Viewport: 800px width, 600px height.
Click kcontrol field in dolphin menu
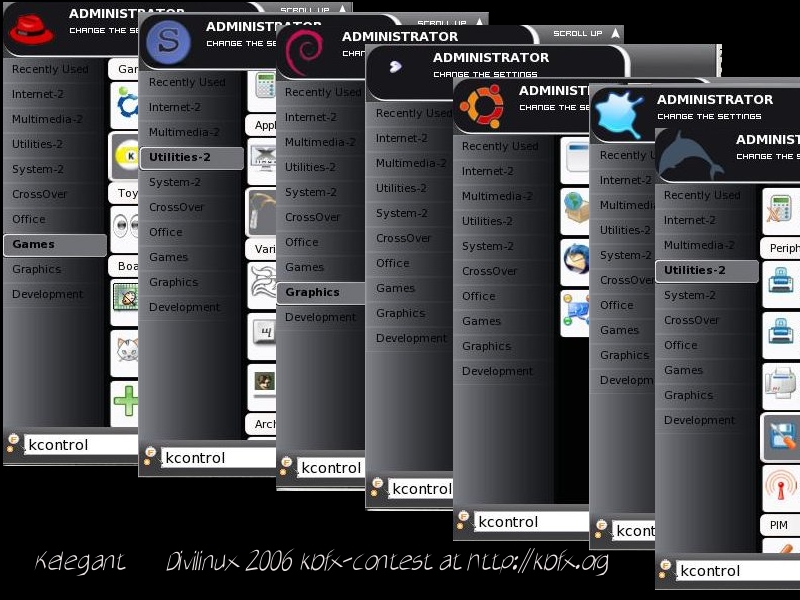click(738, 571)
